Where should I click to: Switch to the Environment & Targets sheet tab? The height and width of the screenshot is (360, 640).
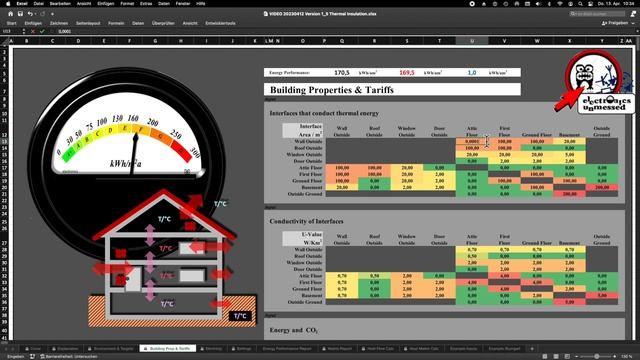click(111, 349)
